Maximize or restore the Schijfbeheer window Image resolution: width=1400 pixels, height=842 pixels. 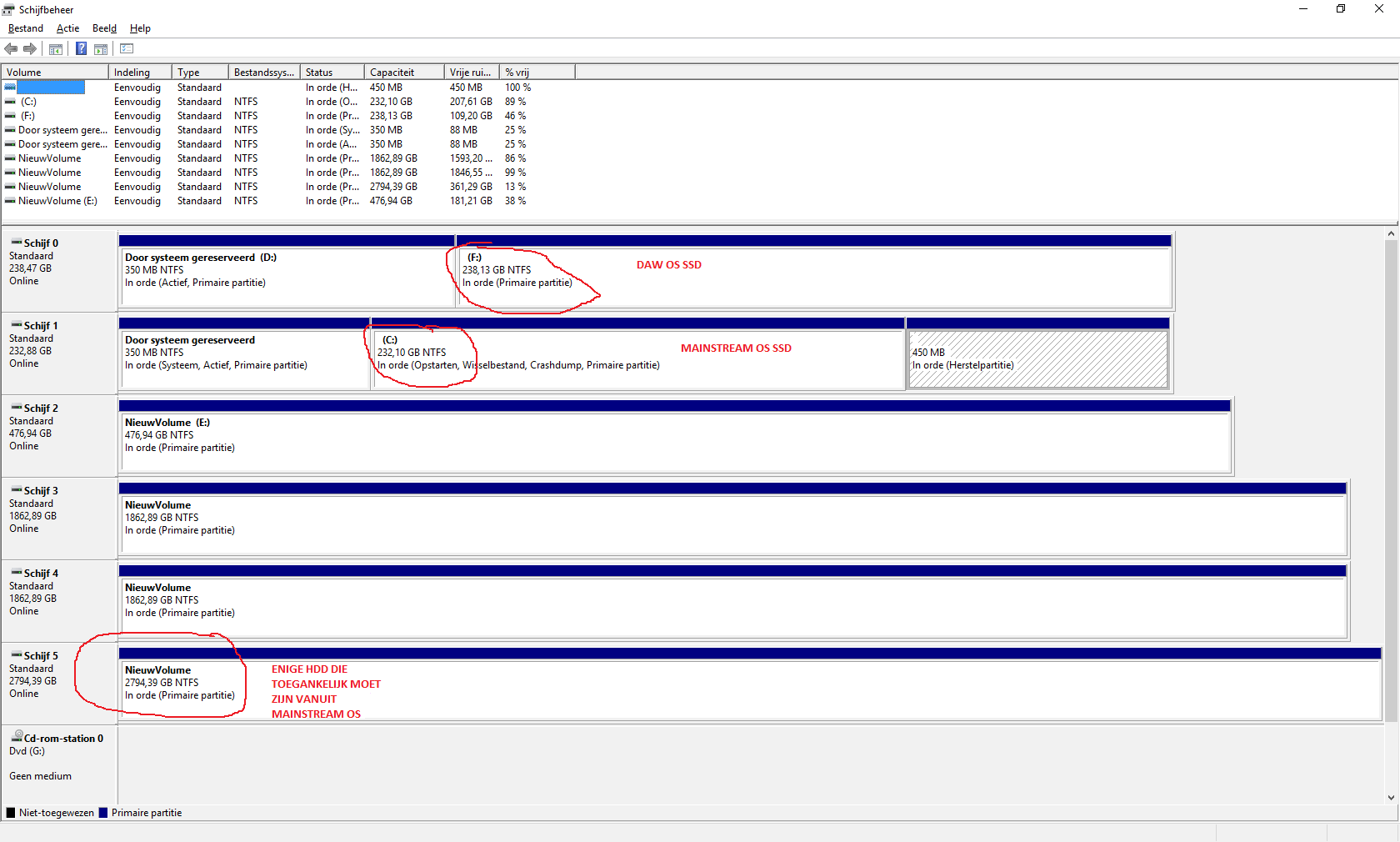[1341, 9]
